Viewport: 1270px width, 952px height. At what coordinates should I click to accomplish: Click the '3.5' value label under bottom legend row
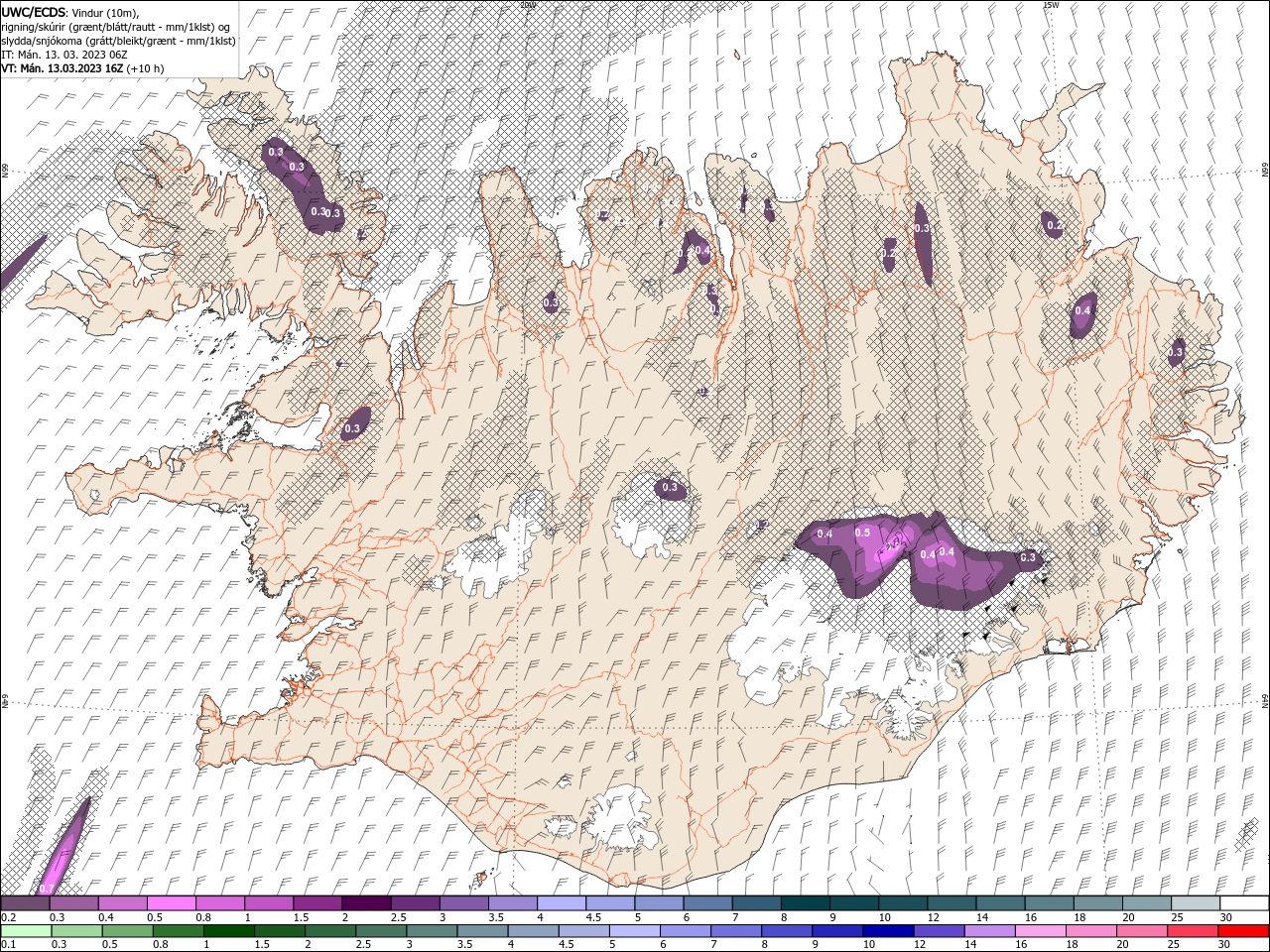pyautogui.click(x=464, y=945)
